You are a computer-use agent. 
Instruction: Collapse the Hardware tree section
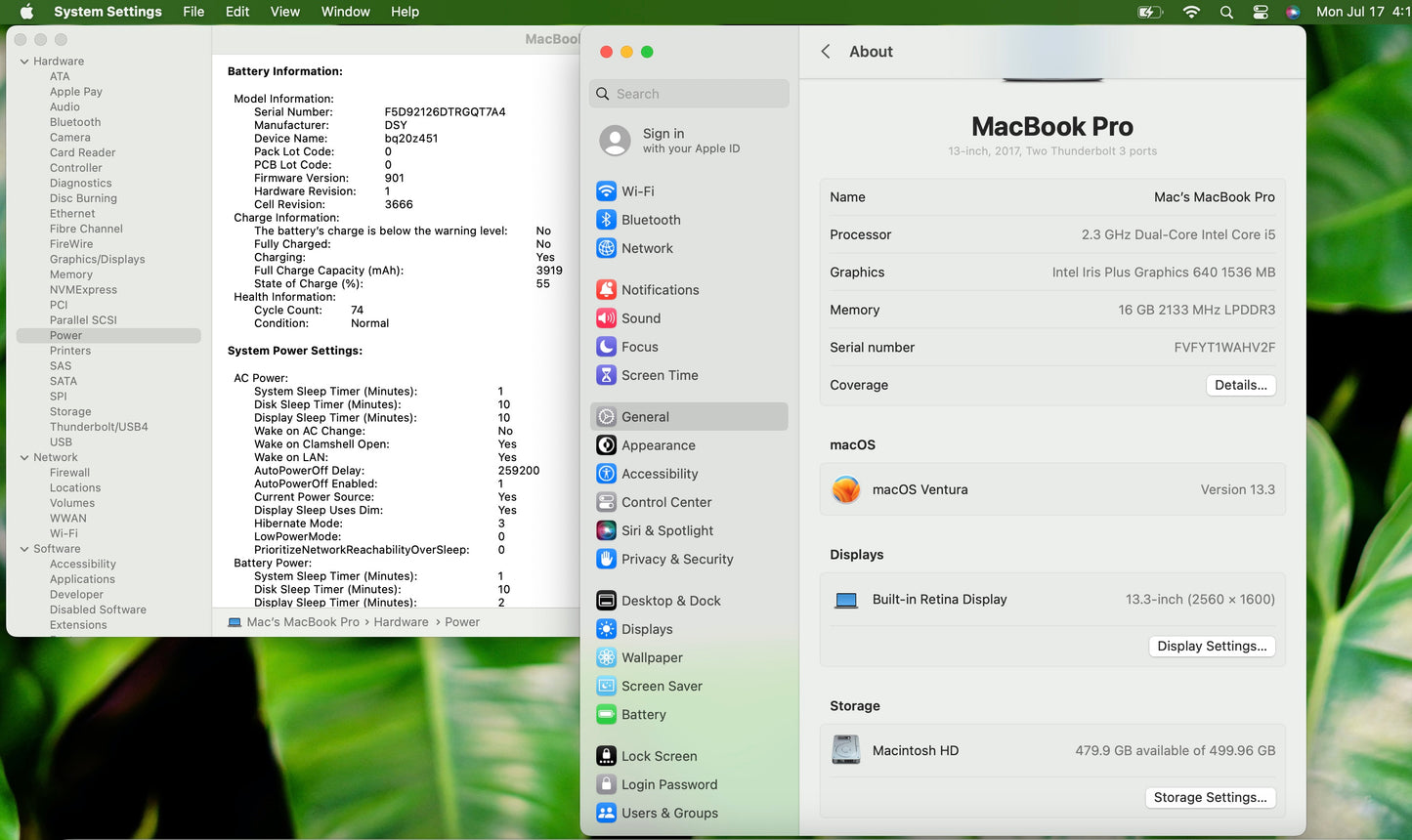pyautogui.click(x=24, y=62)
